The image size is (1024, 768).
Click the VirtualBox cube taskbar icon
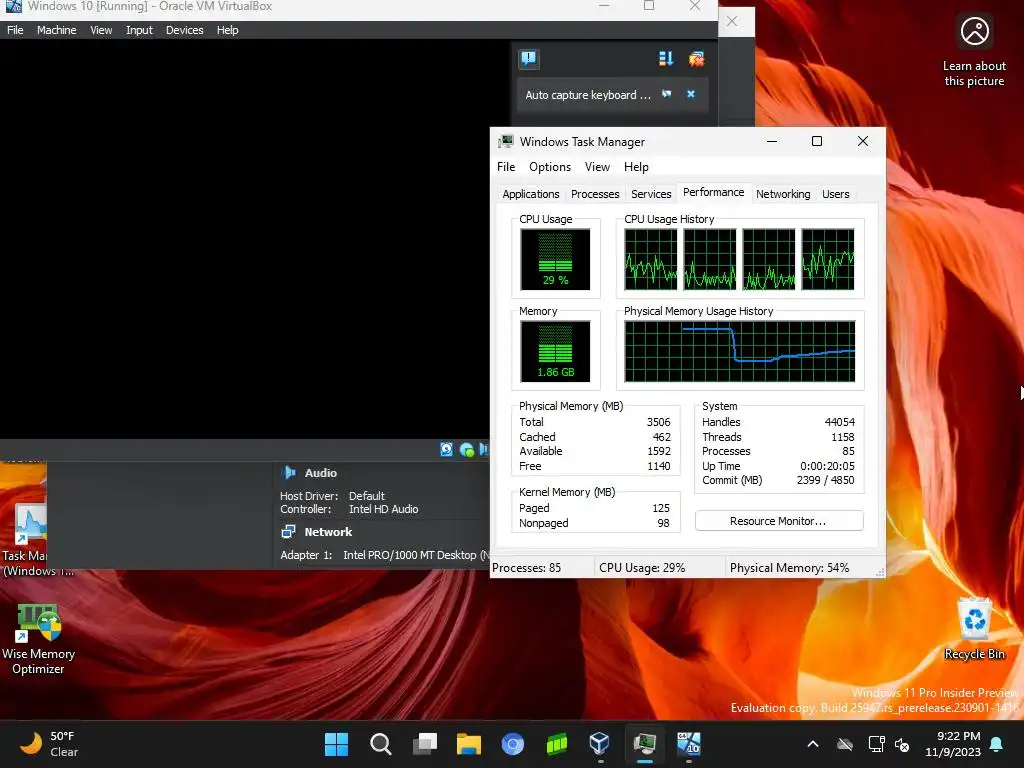600,744
